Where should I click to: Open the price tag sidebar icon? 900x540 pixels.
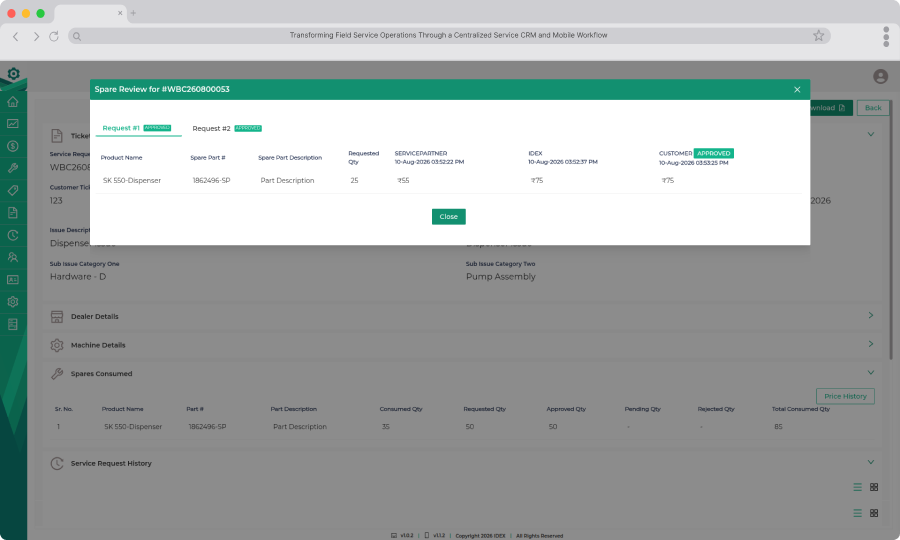pyautogui.click(x=13, y=191)
